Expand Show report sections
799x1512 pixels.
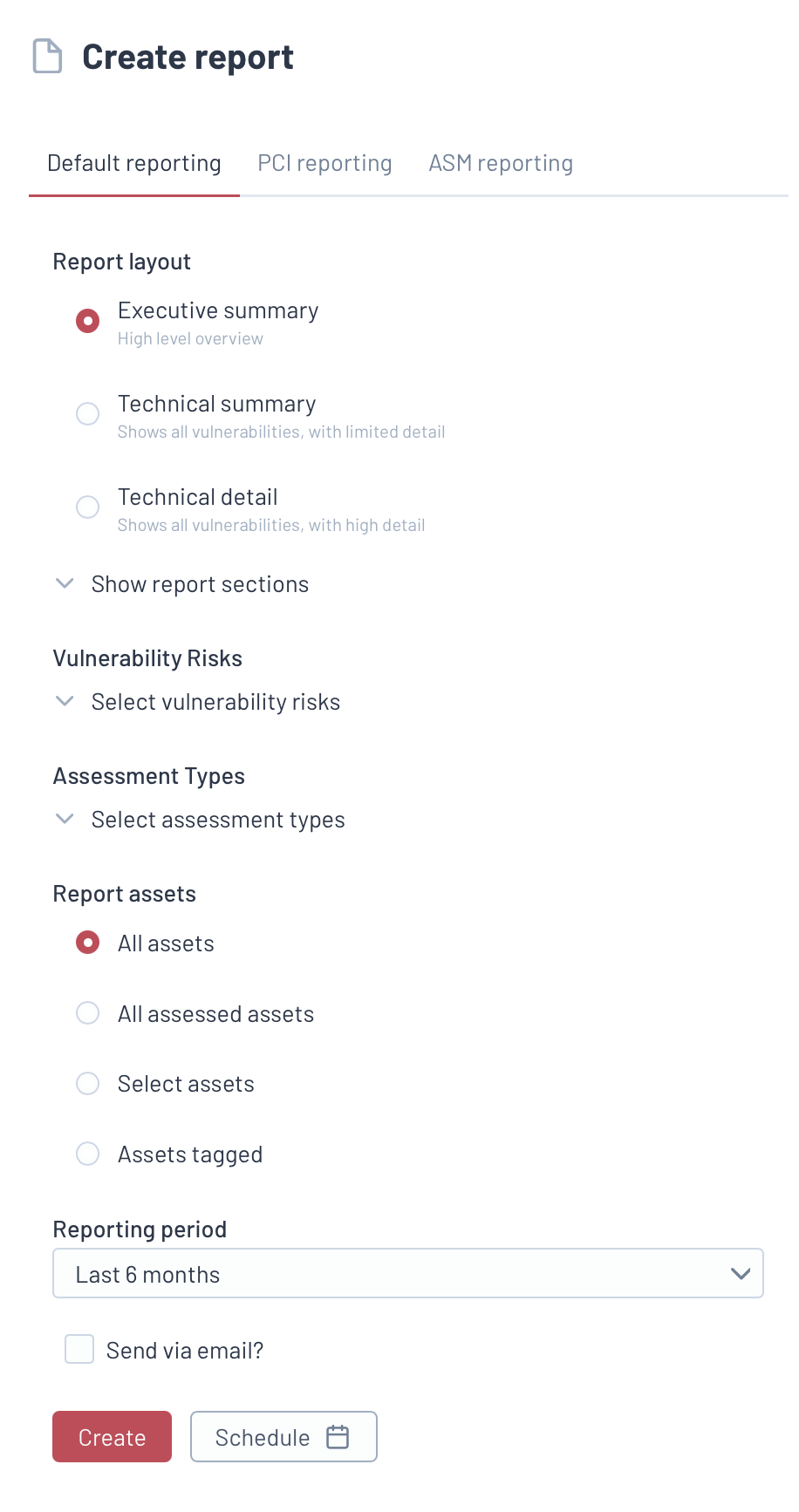200,584
